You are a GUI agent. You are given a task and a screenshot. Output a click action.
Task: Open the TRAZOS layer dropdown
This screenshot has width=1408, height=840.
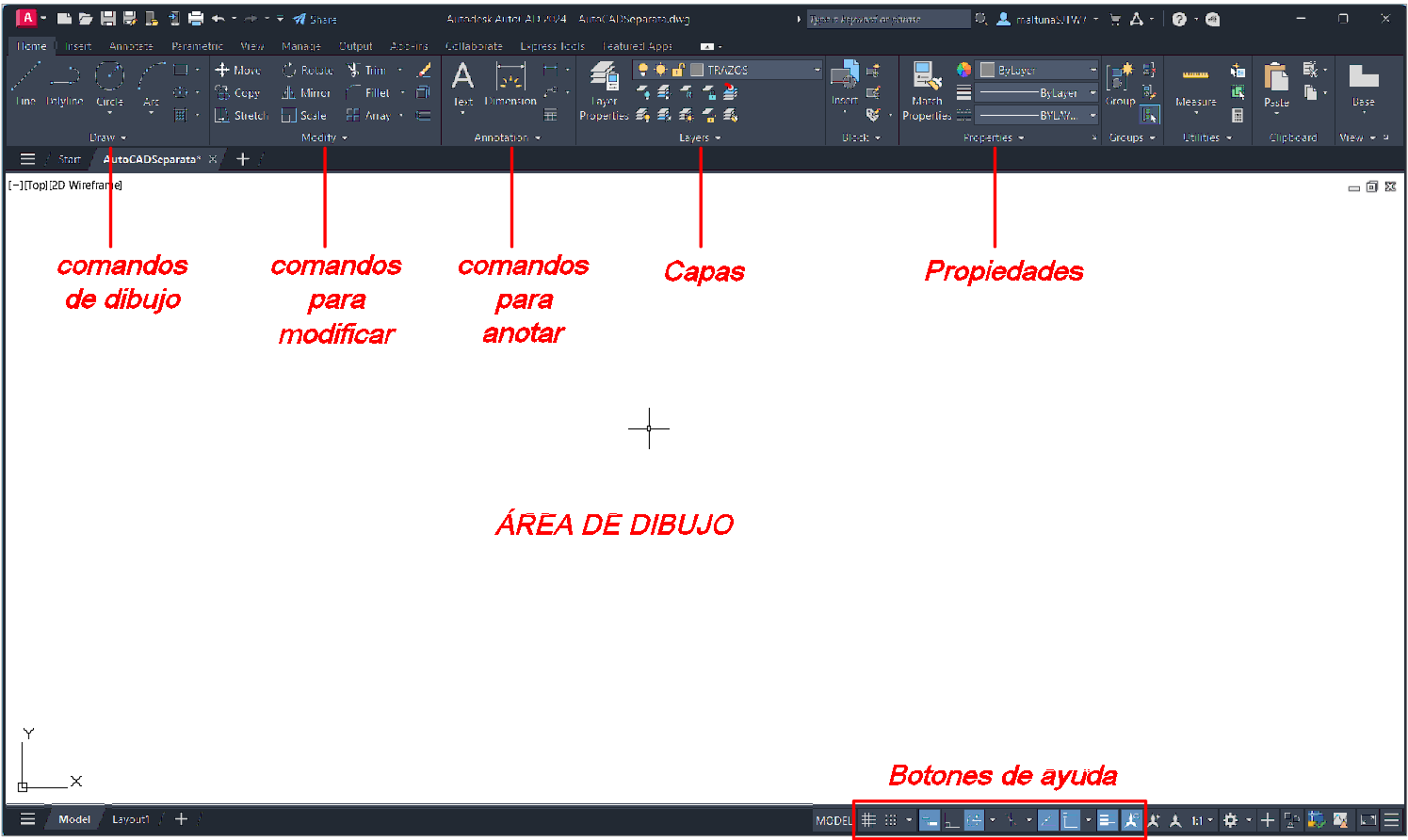coord(817,70)
